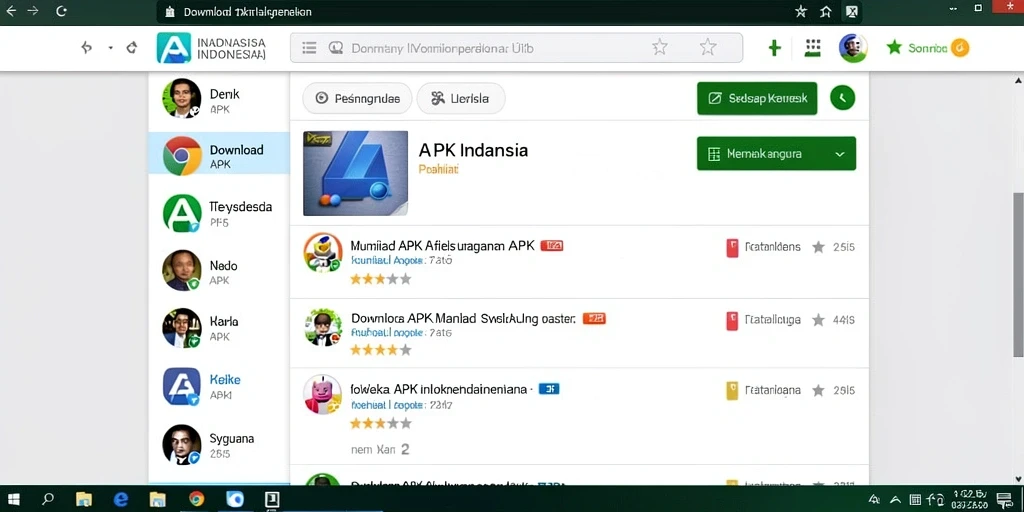The image size is (1024, 512).
Task: Select Denk APK in the sidebar
Action: click(219, 101)
